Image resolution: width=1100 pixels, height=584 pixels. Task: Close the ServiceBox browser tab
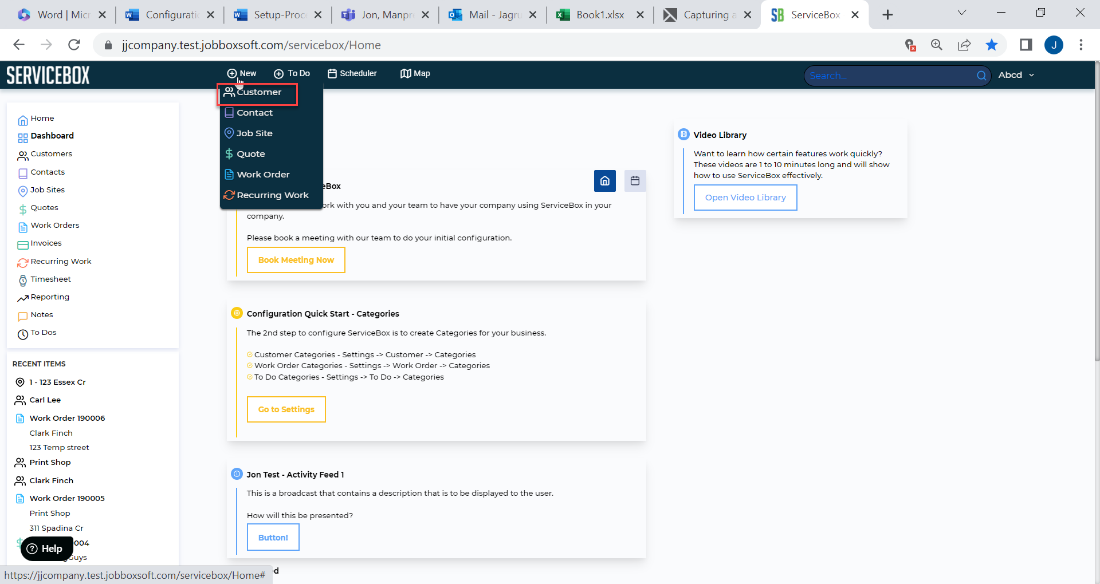click(x=854, y=15)
